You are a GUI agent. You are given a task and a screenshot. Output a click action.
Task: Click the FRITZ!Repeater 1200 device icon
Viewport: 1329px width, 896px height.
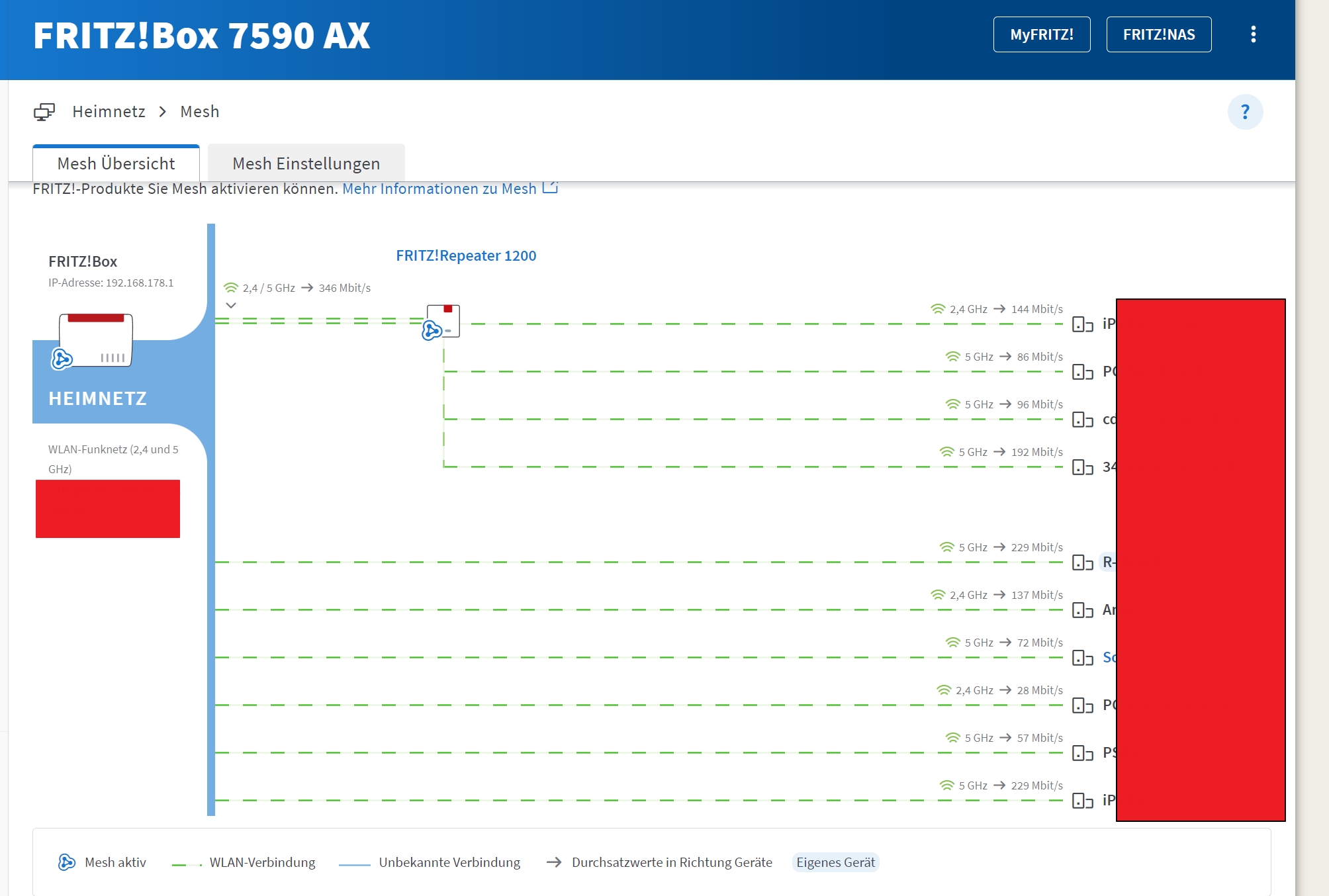click(443, 322)
